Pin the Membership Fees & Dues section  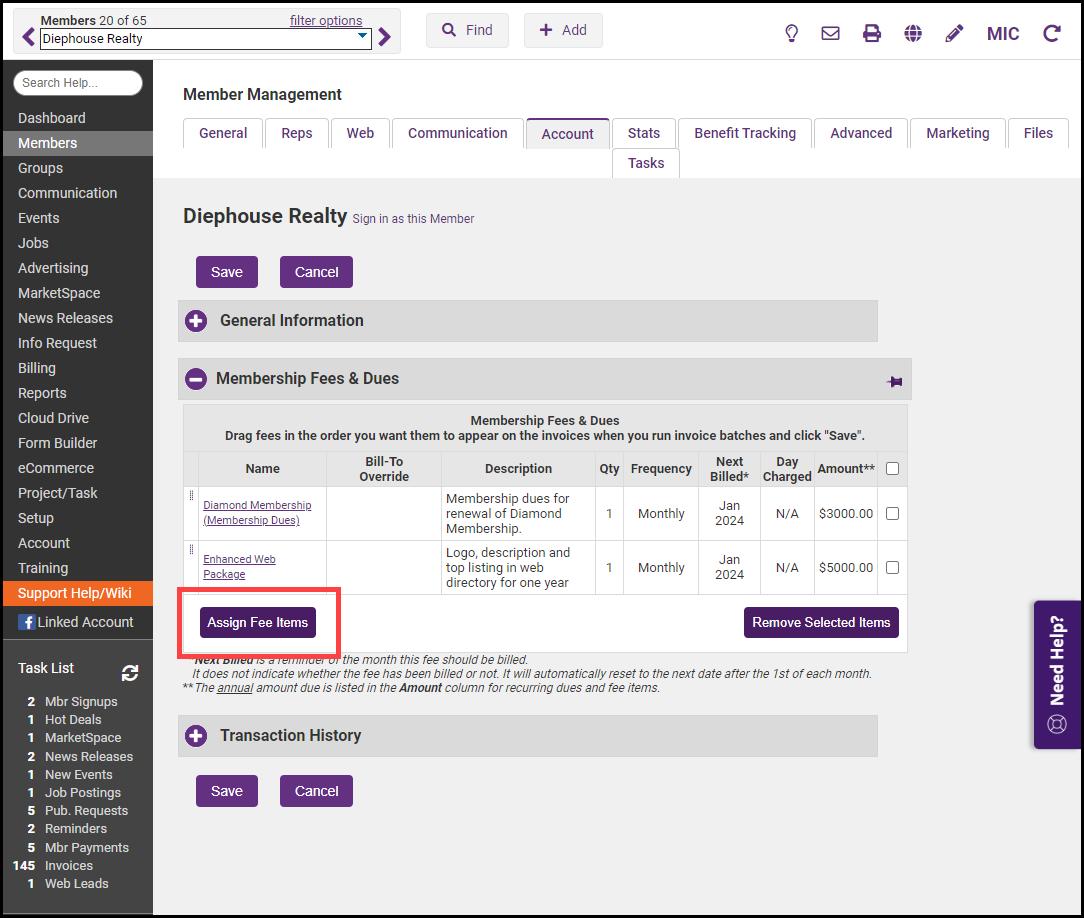[894, 381]
